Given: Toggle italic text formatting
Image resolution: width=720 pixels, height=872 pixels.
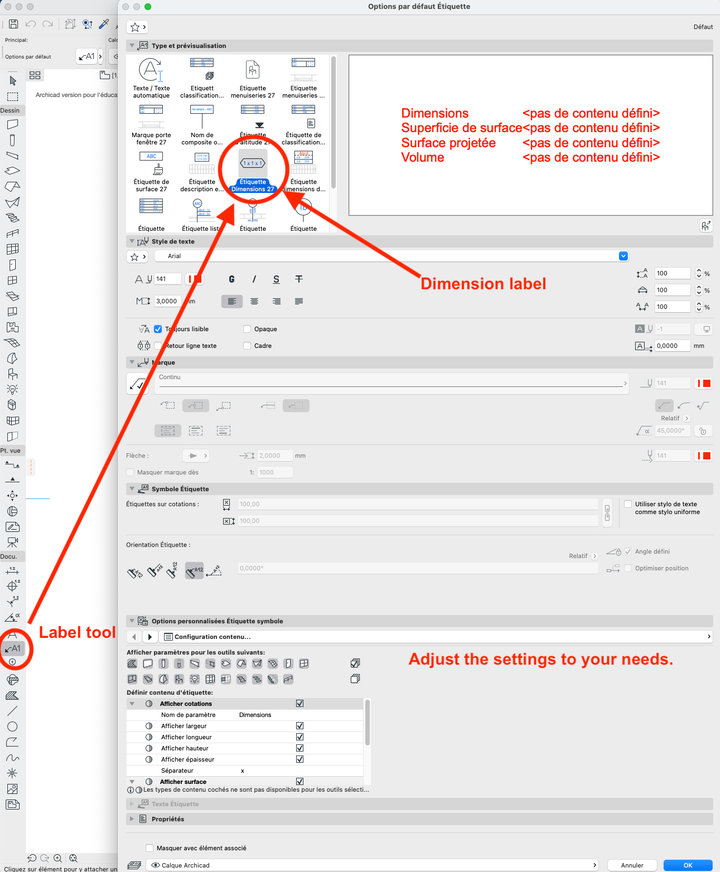Looking at the screenshot, I should point(254,279).
